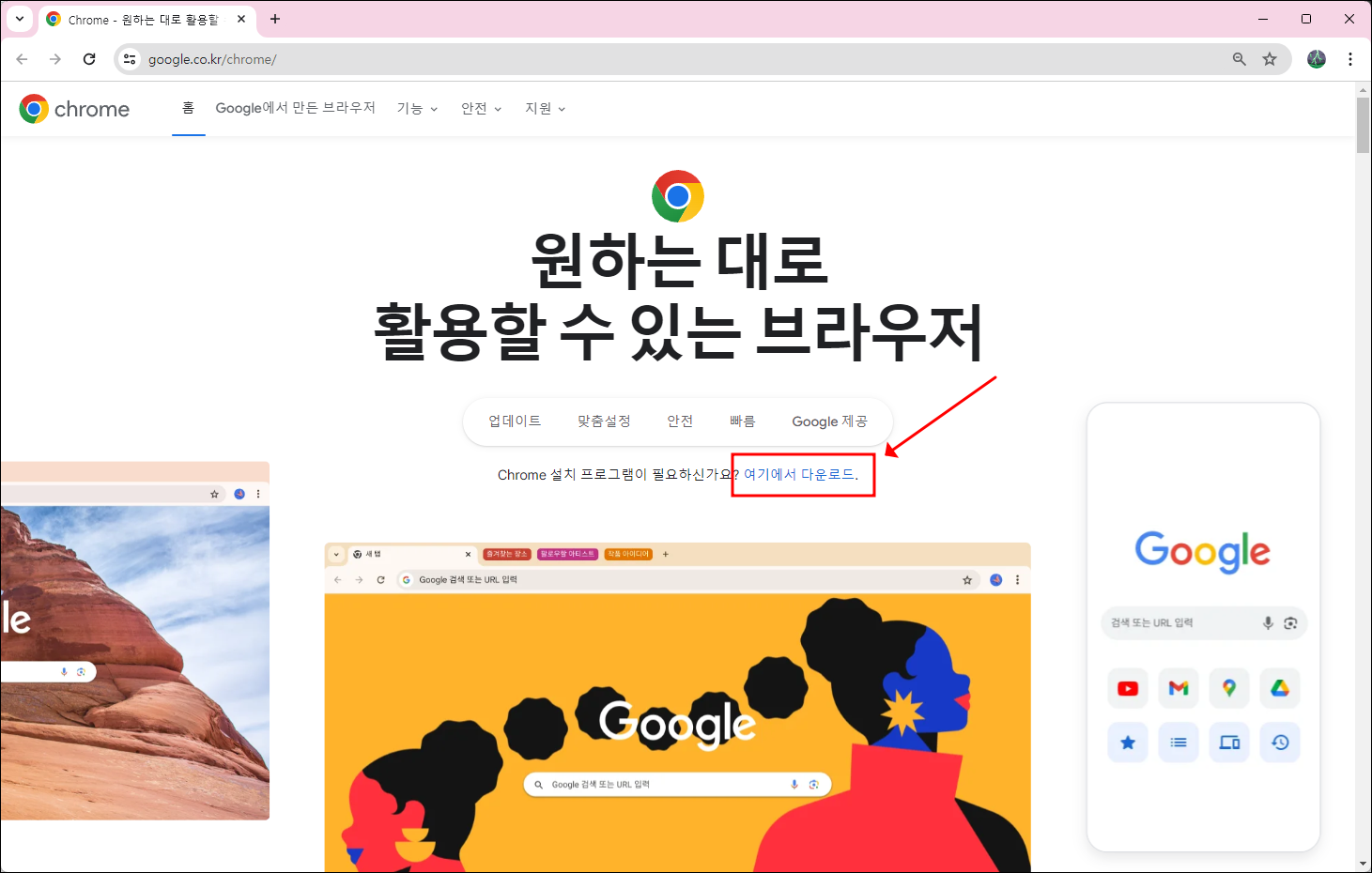Click phone mockup search input field
The height and width of the screenshot is (873, 1372).
pyautogui.click(x=1204, y=623)
